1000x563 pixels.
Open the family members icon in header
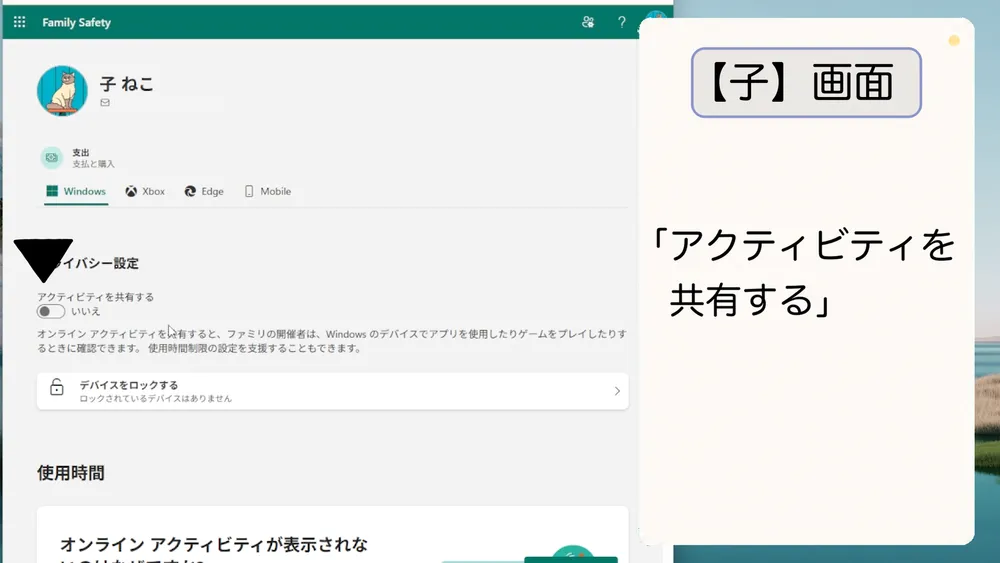(x=588, y=22)
